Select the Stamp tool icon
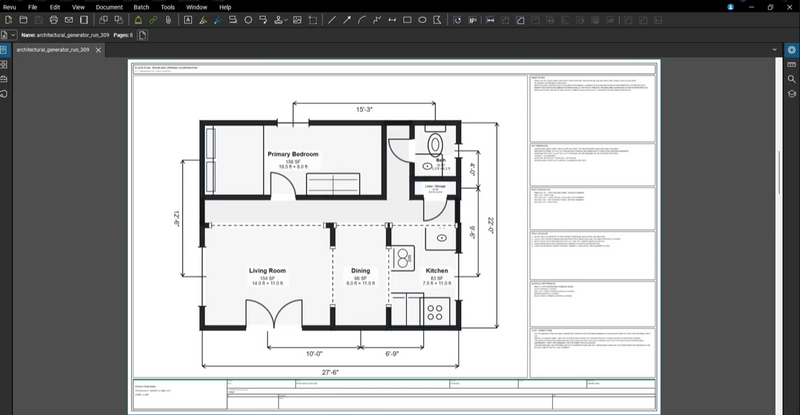This screenshot has height=415, width=800. [278, 20]
